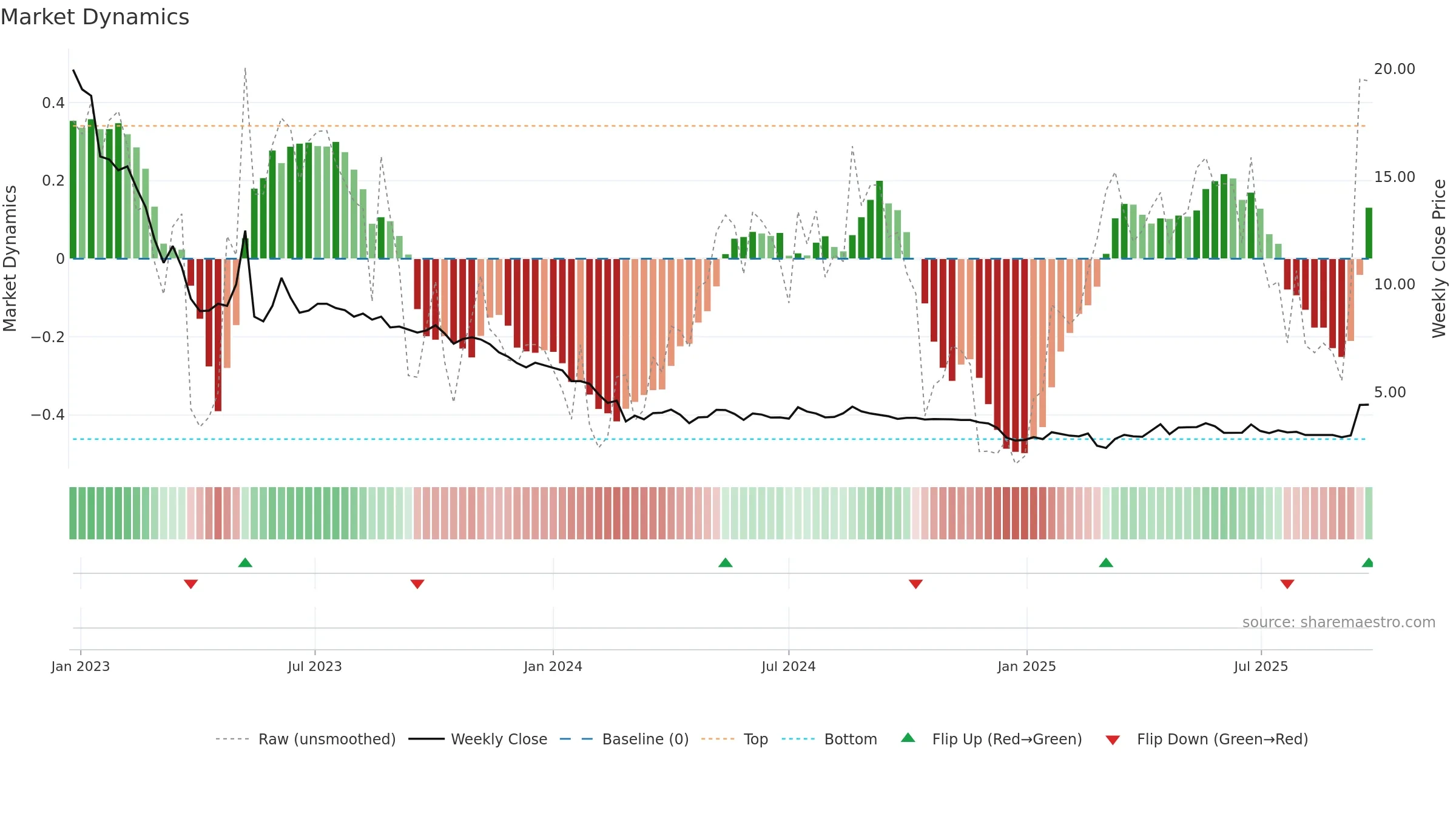
Task: Click the final green bar at chart end
Action: [x=1369, y=233]
